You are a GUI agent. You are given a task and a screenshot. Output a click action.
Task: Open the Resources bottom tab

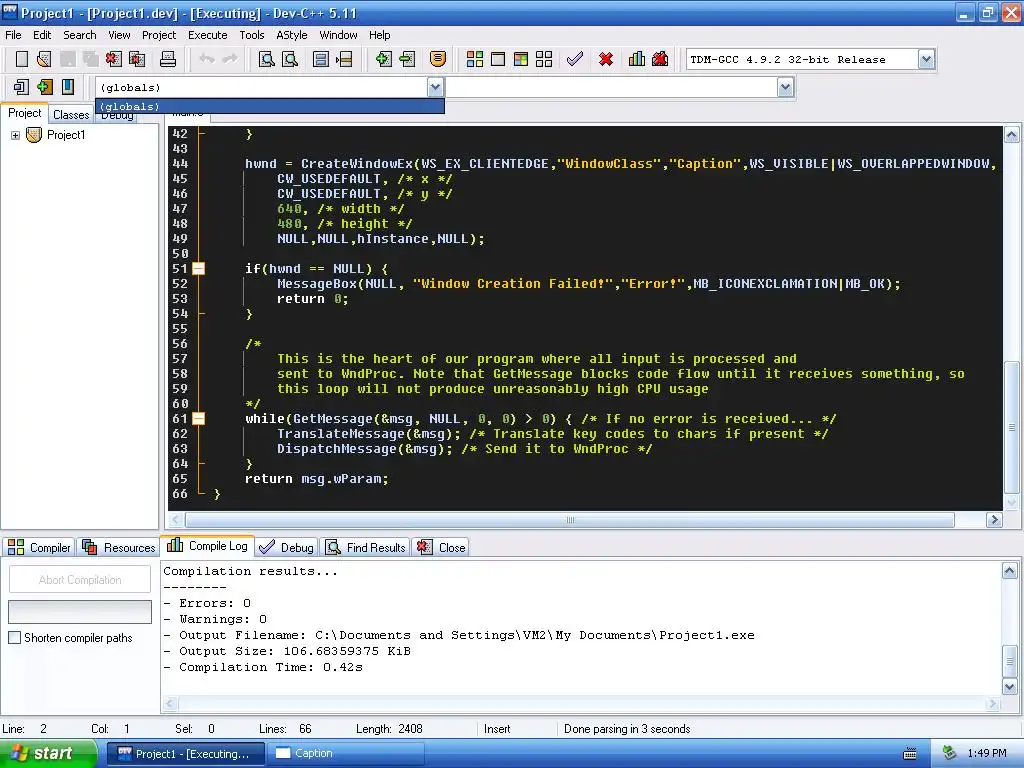point(119,547)
